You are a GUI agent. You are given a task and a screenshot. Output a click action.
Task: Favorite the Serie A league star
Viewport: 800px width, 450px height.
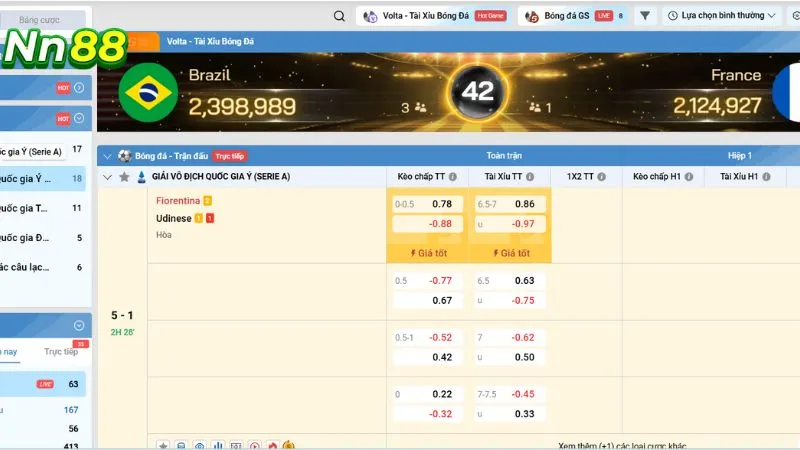[124, 177]
